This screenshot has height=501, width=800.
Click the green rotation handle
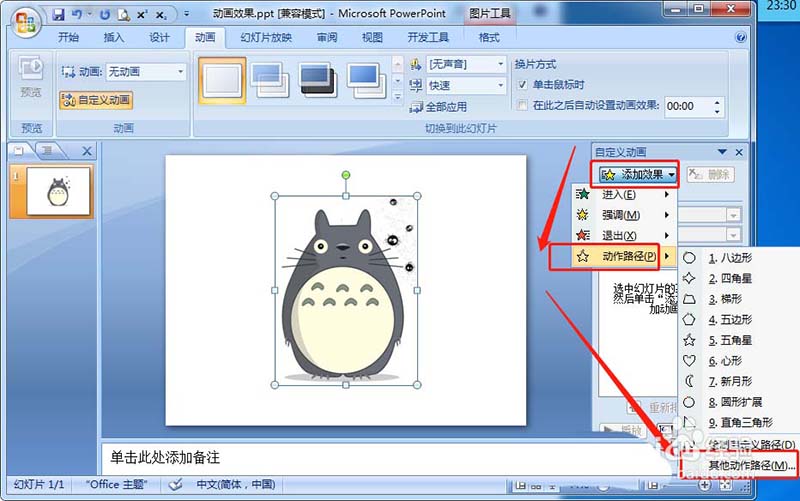tap(345, 175)
